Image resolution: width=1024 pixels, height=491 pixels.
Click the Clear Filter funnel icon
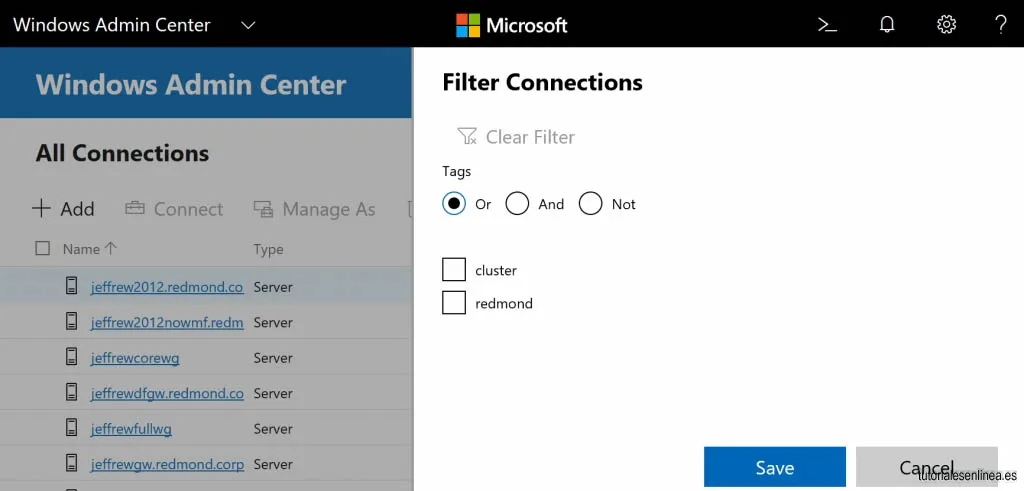[x=467, y=136]
